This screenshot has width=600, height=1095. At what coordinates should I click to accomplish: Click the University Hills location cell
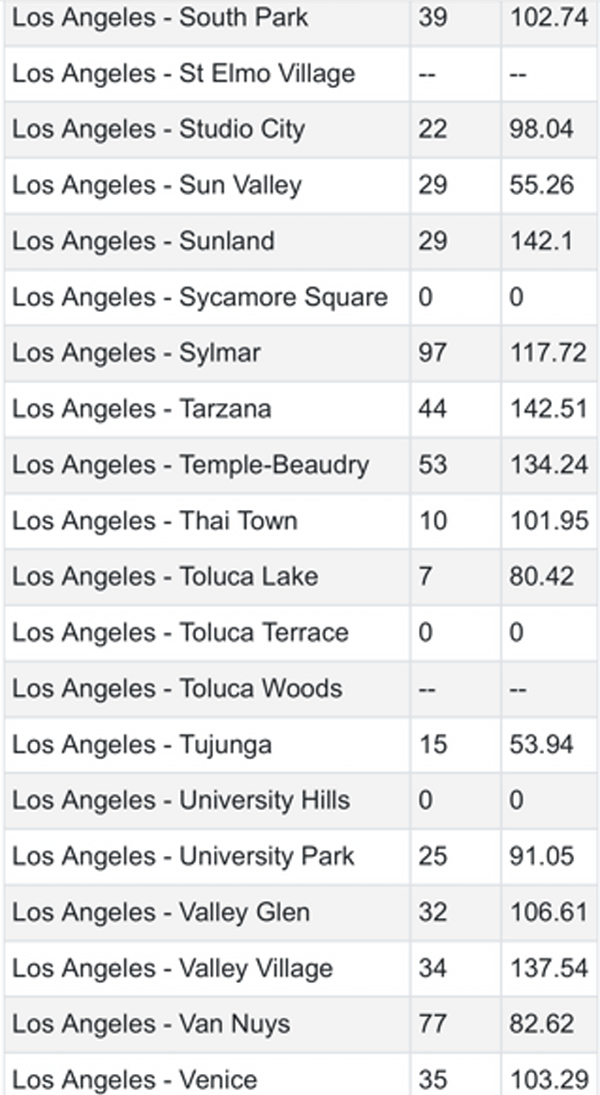(x=181, y=801)
